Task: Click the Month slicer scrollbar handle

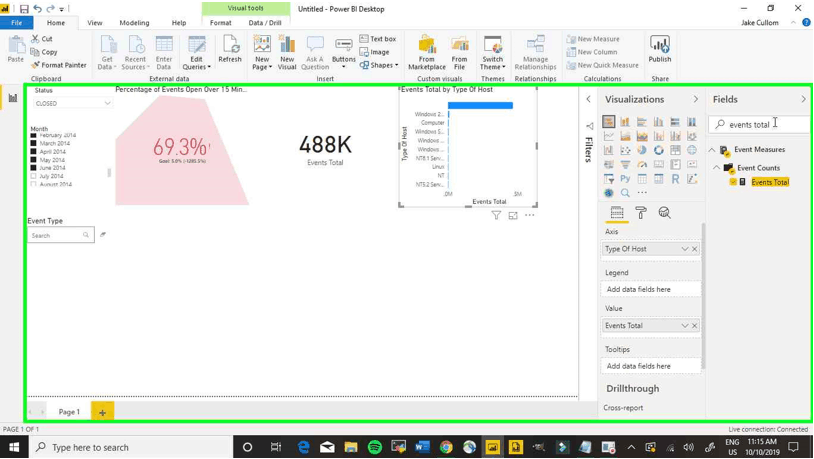Action: (x=109, y=172)
